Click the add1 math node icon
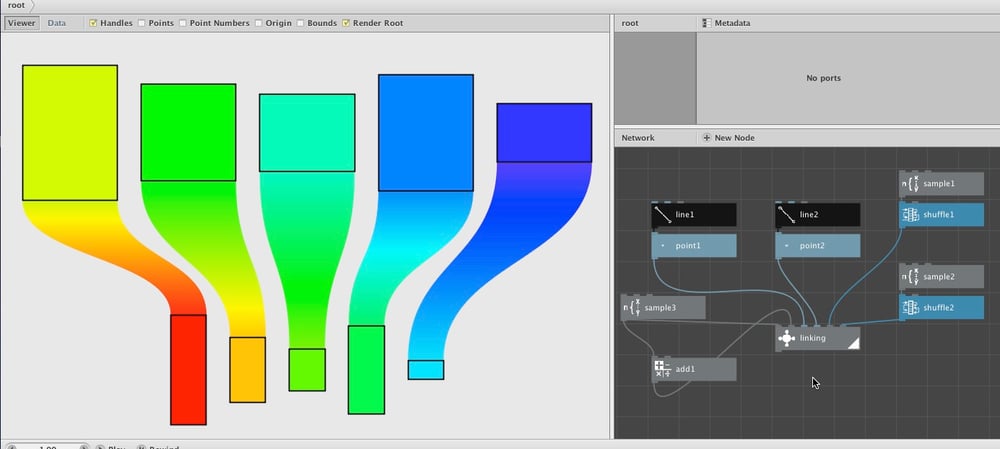 pyautogui.click(x=663, y=369)
